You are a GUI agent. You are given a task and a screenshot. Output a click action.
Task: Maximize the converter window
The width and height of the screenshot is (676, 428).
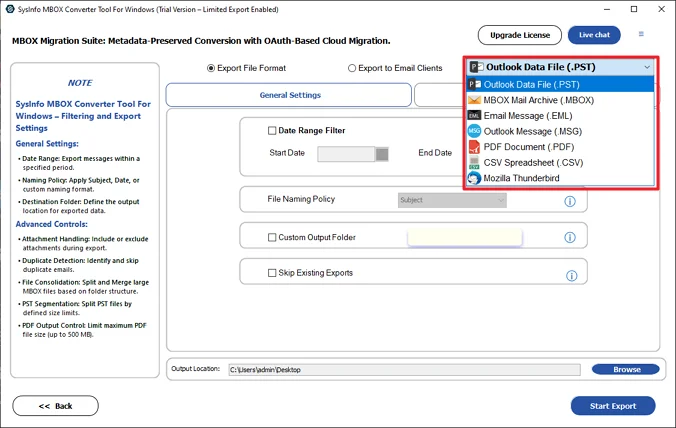(634, 9)
